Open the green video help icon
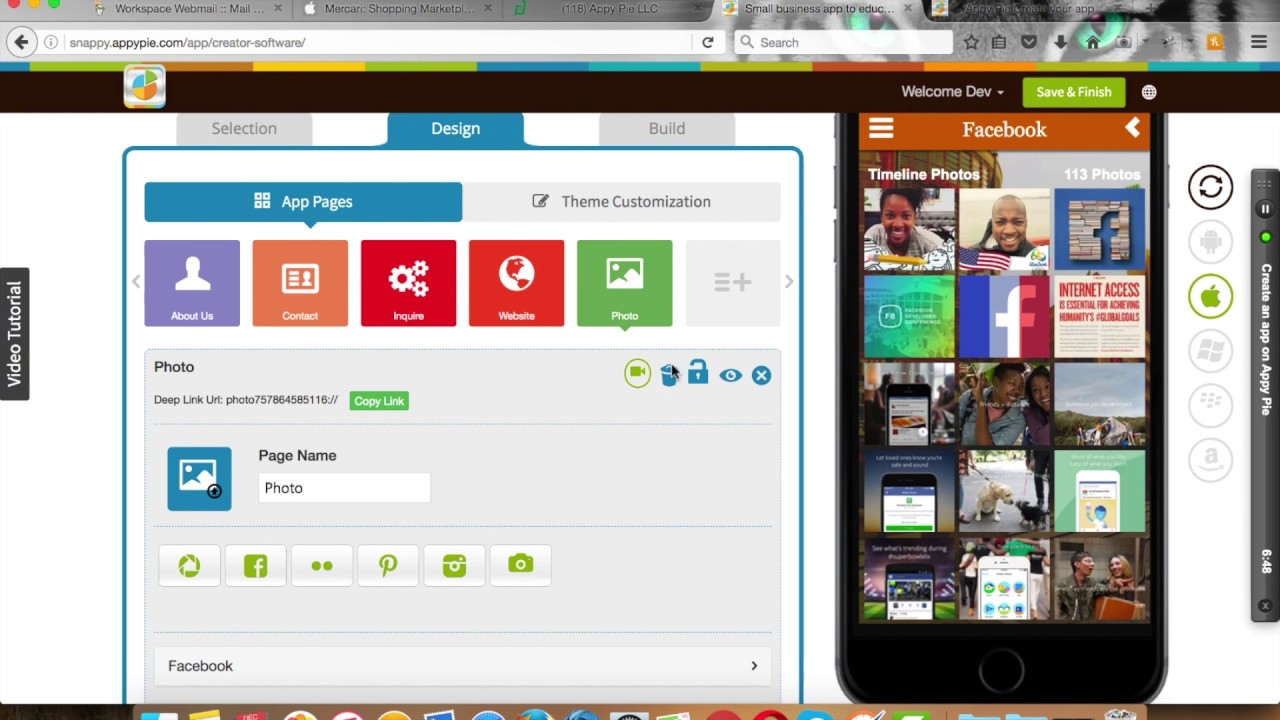1280x720 pixels. point(637,373)
